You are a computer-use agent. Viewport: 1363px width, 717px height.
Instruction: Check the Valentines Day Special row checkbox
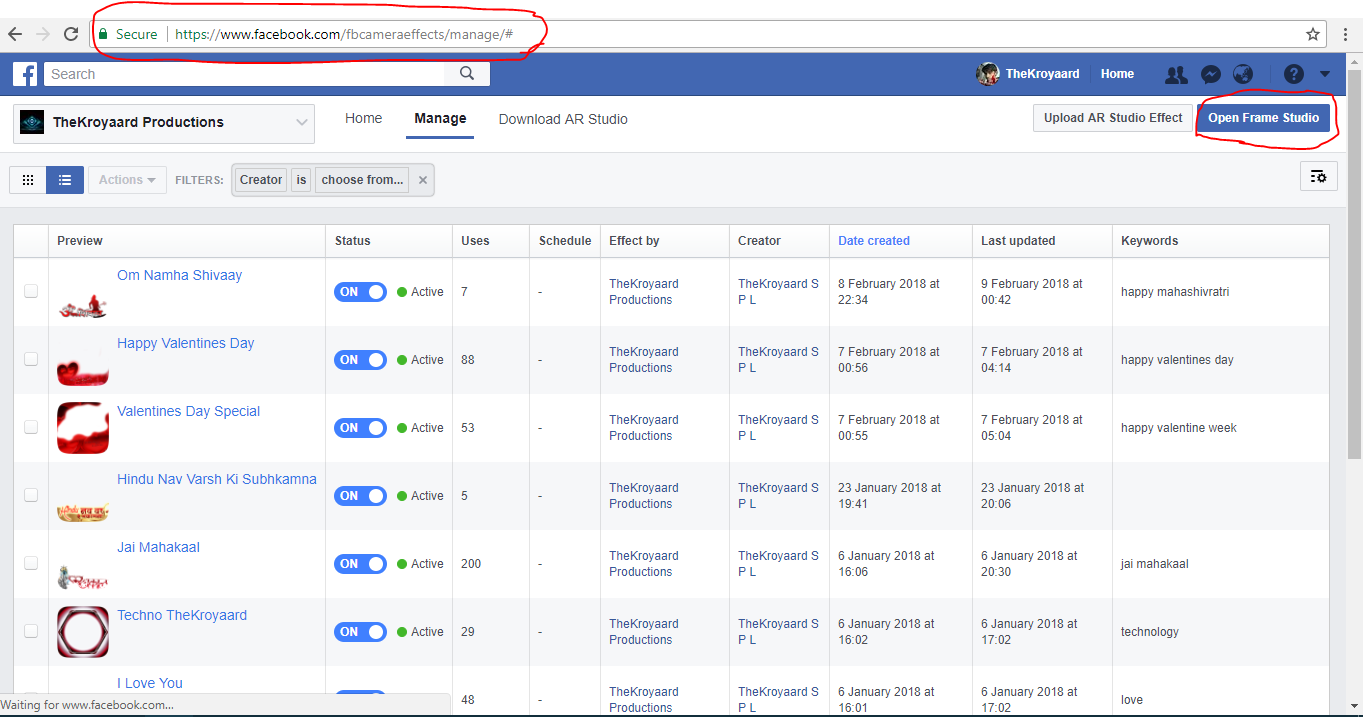pos(31,427)
